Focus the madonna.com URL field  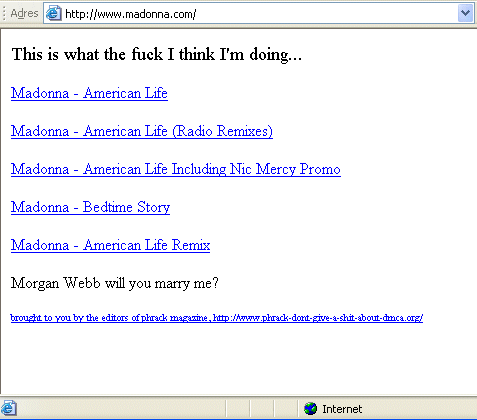[x=260, y=14]
